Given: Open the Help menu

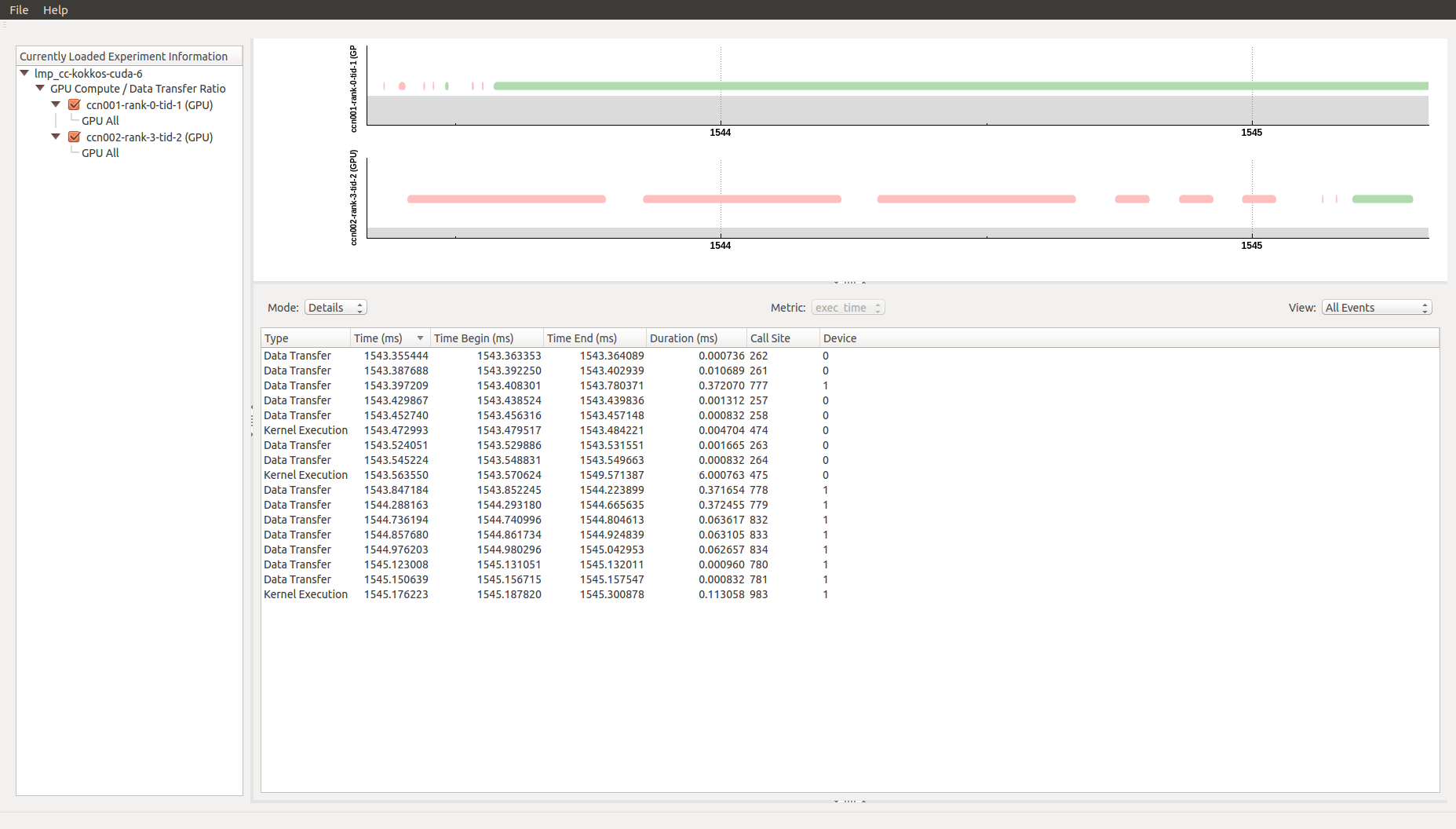Looking at the screenshot, I should pos(55,9).
